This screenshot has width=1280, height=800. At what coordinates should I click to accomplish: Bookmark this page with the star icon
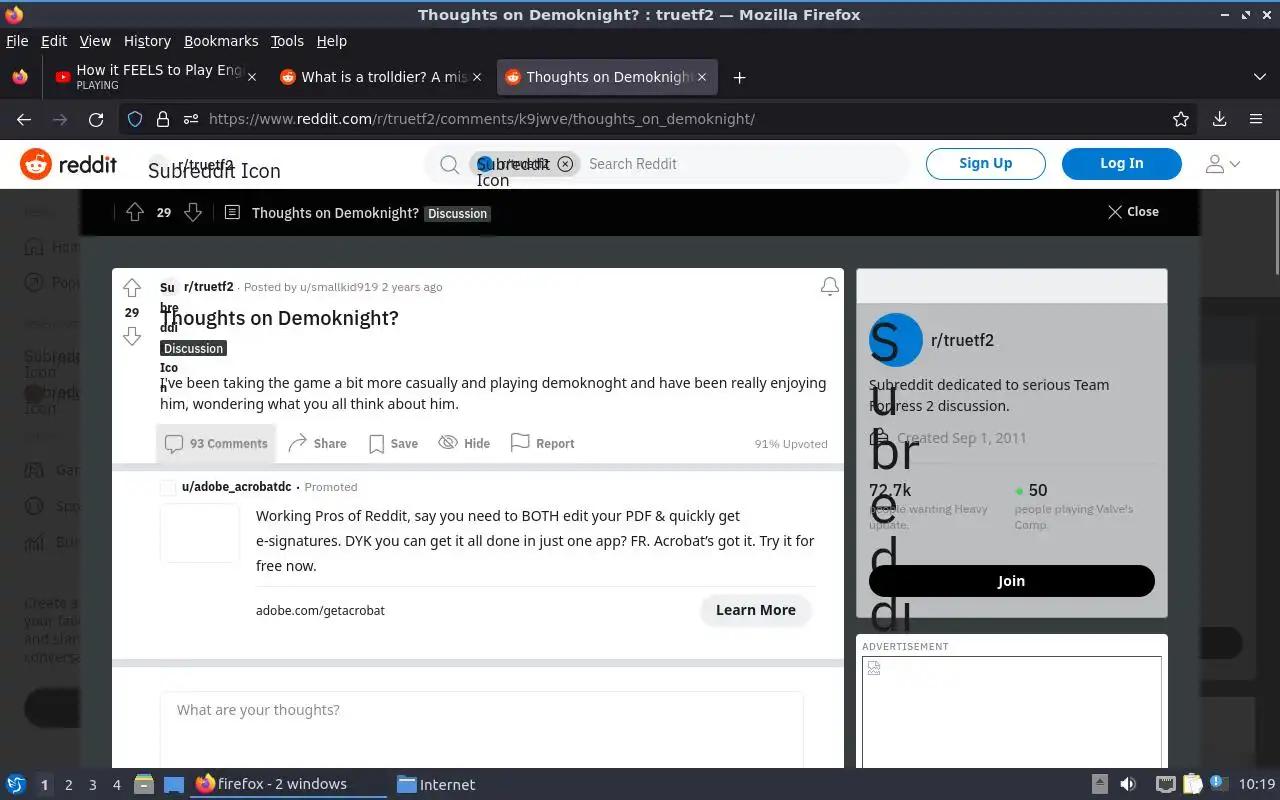pyautogui.click(x=1181, y=119)
